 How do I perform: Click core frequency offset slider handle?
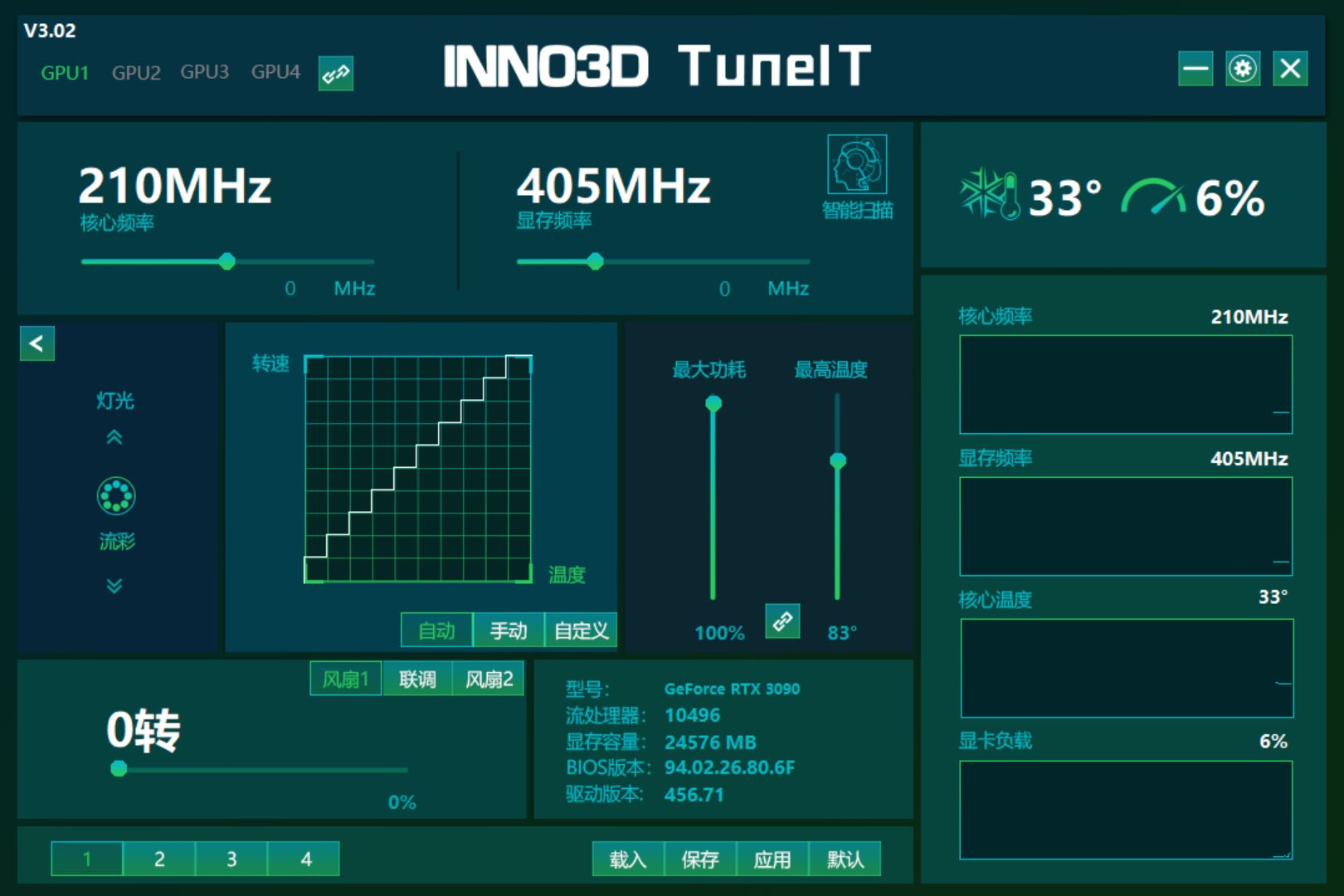[x=226, y=261]
